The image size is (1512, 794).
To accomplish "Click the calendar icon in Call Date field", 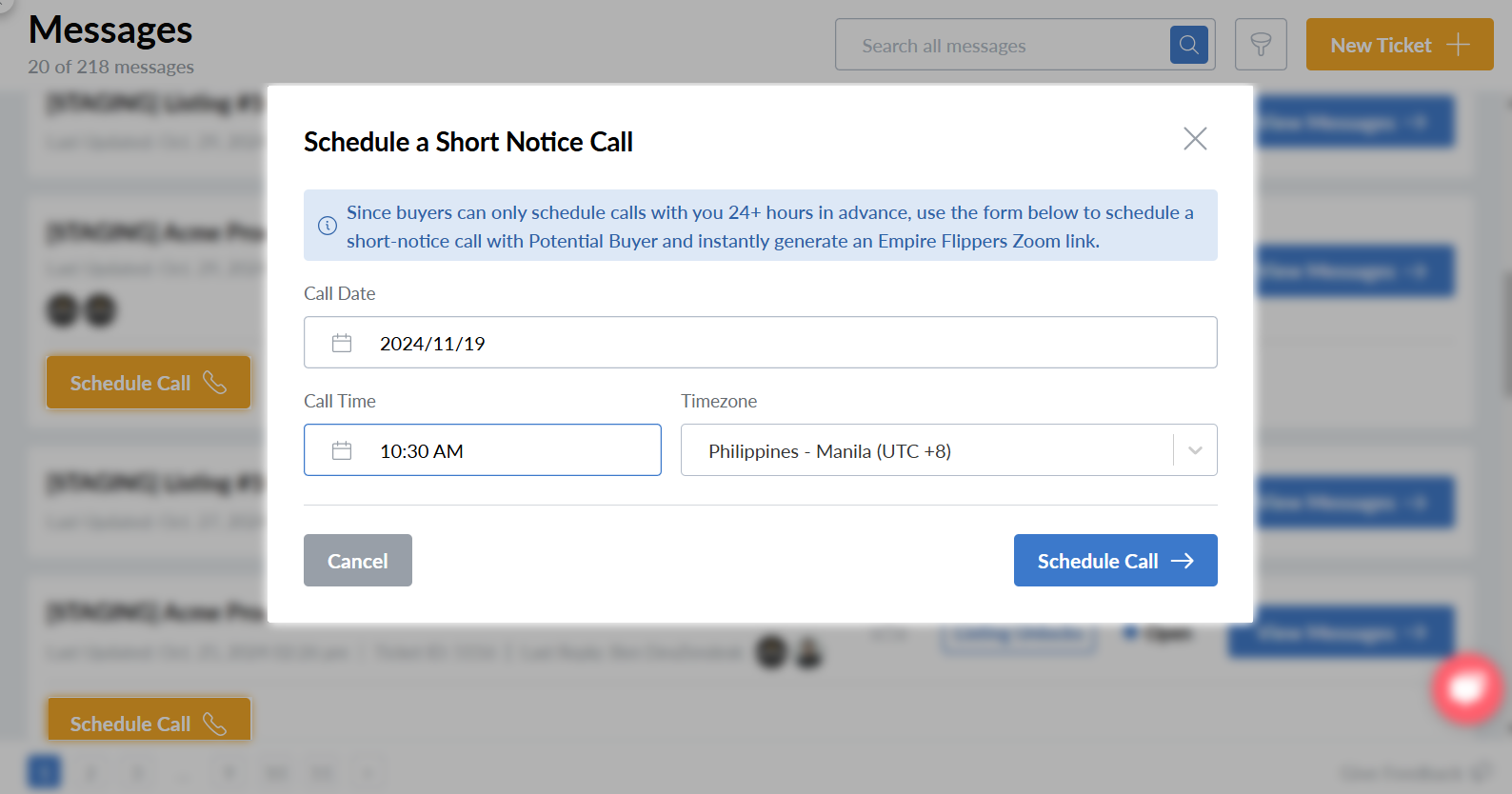I will 342,343.
